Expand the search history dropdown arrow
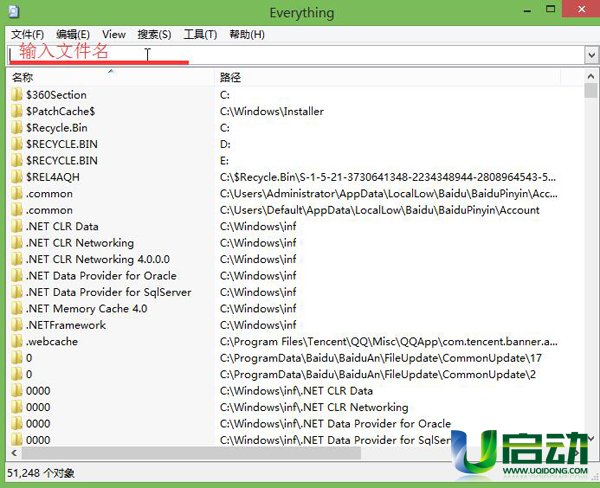Screen dimensions: 600x488 pyautogui.click(x=591, y=55)
